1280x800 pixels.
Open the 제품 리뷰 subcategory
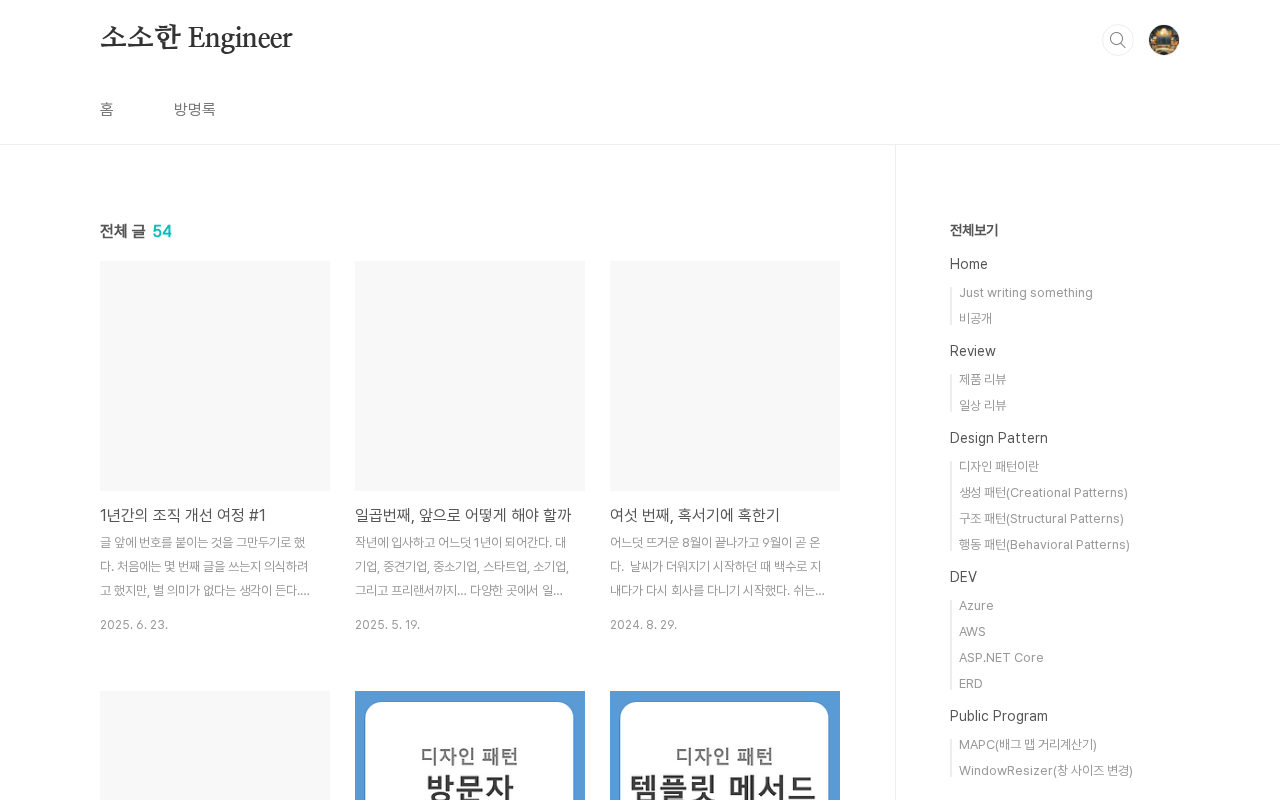[983, 380]
